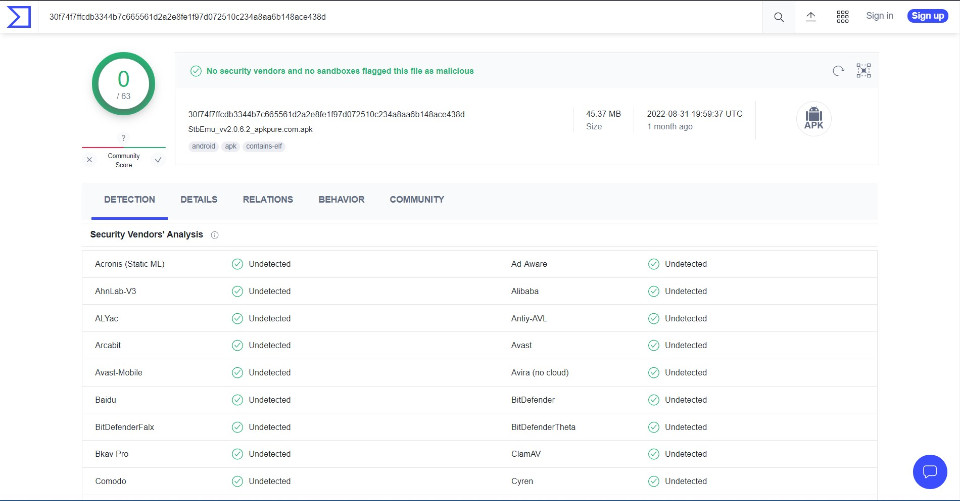The width and height of the screenshot is (960, 501).
Task: Click Undetected check icon for Avast
Action: click(x=654, y=345)
